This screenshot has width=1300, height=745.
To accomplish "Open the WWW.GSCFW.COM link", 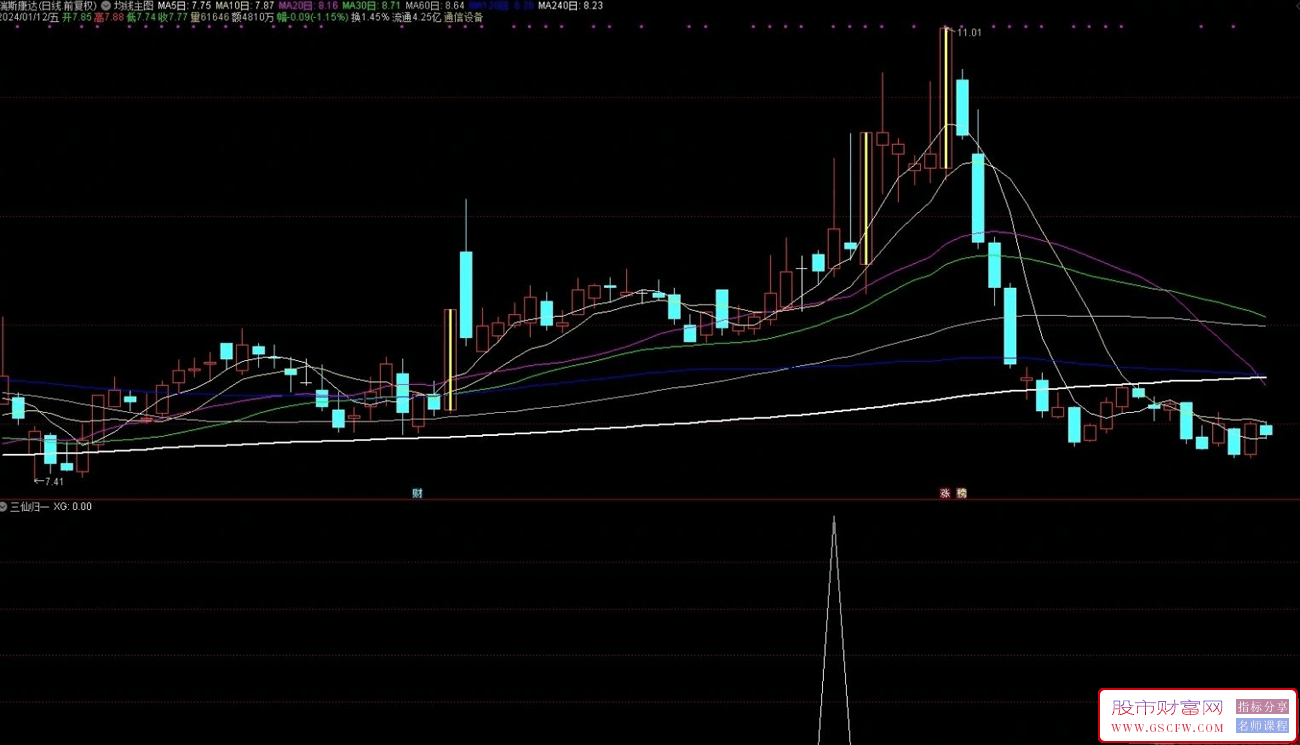I will click(1167, 728).
